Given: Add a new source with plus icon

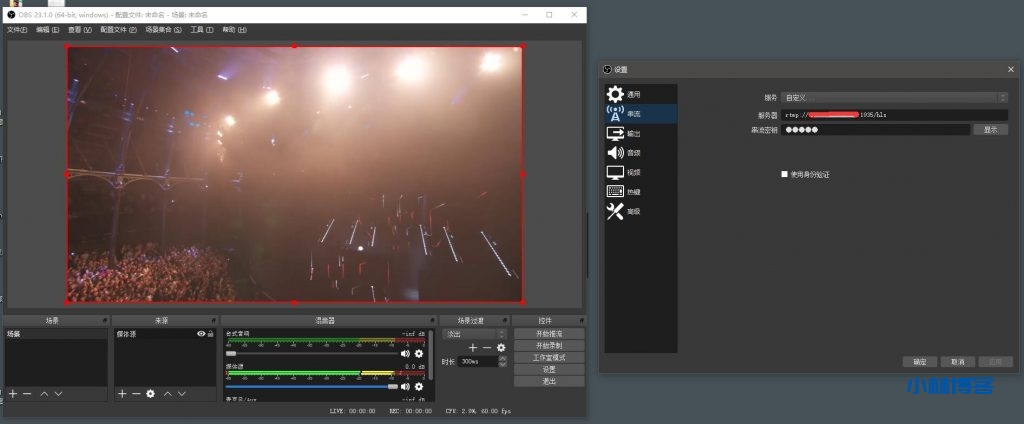Looking at the screenshot, I should 122,394.
